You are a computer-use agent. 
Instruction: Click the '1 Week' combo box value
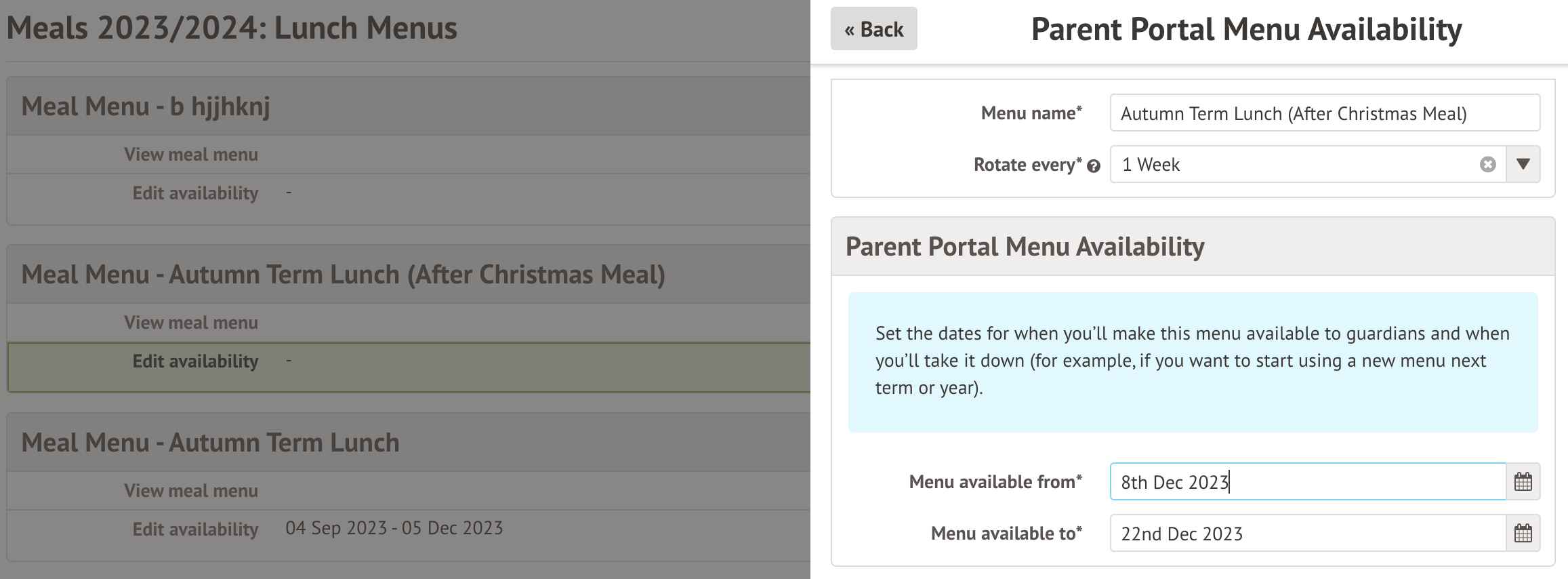[x=1287, y=165]
